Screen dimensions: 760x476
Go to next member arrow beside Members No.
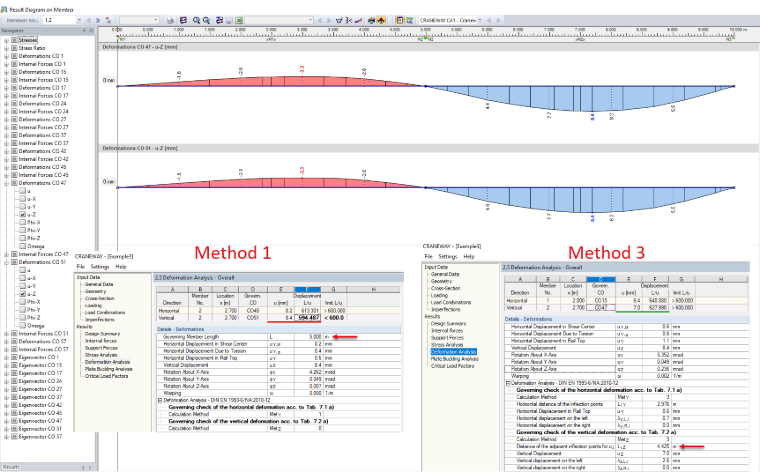point(97,20)
